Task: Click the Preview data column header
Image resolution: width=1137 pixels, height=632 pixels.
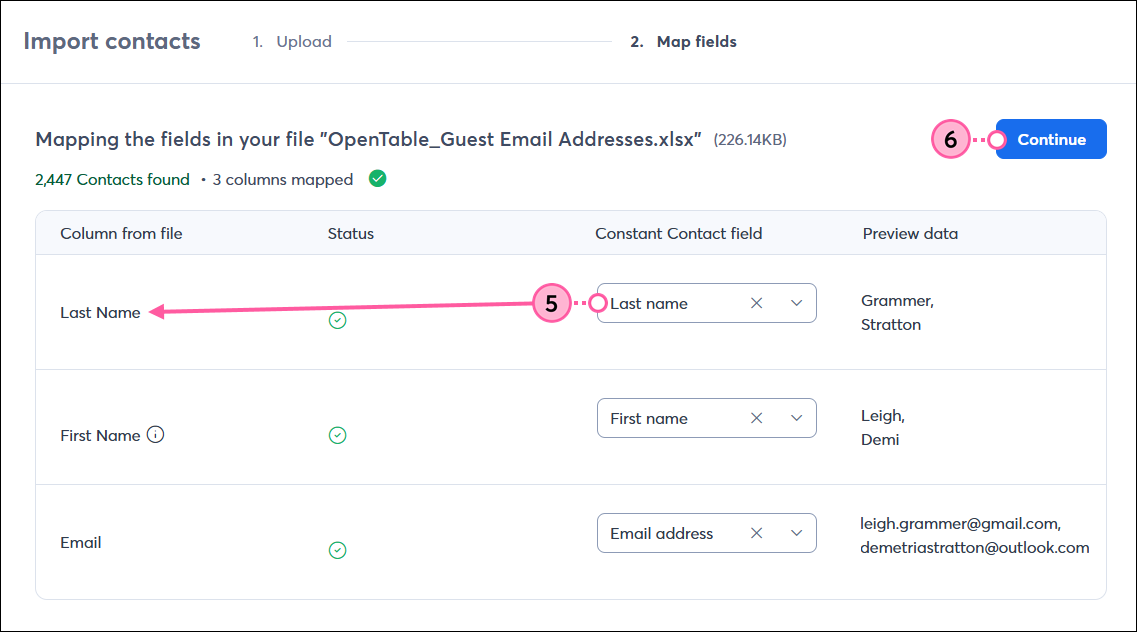Action: (910, 233)
